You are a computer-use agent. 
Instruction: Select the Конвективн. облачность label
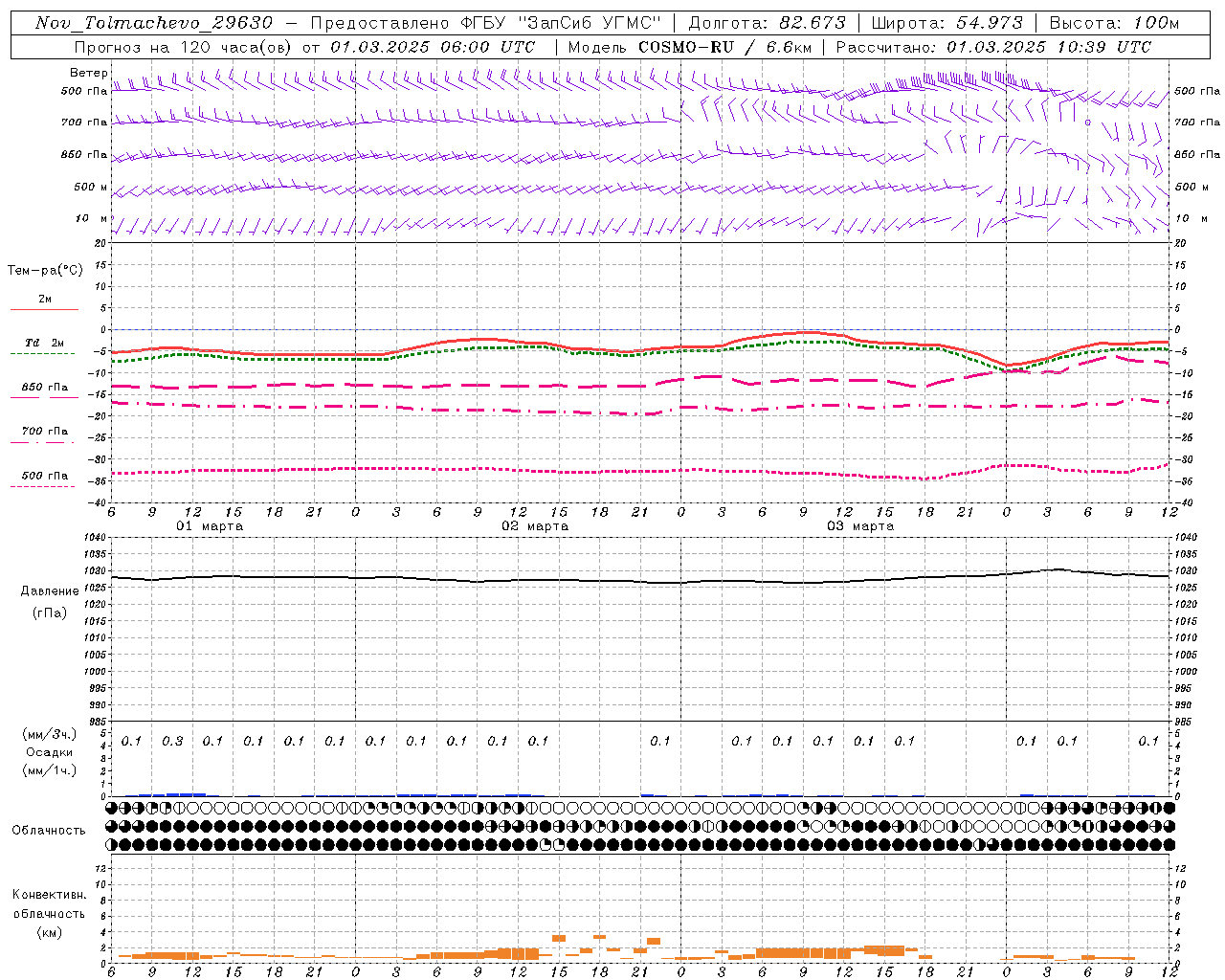tap(49, 904)
